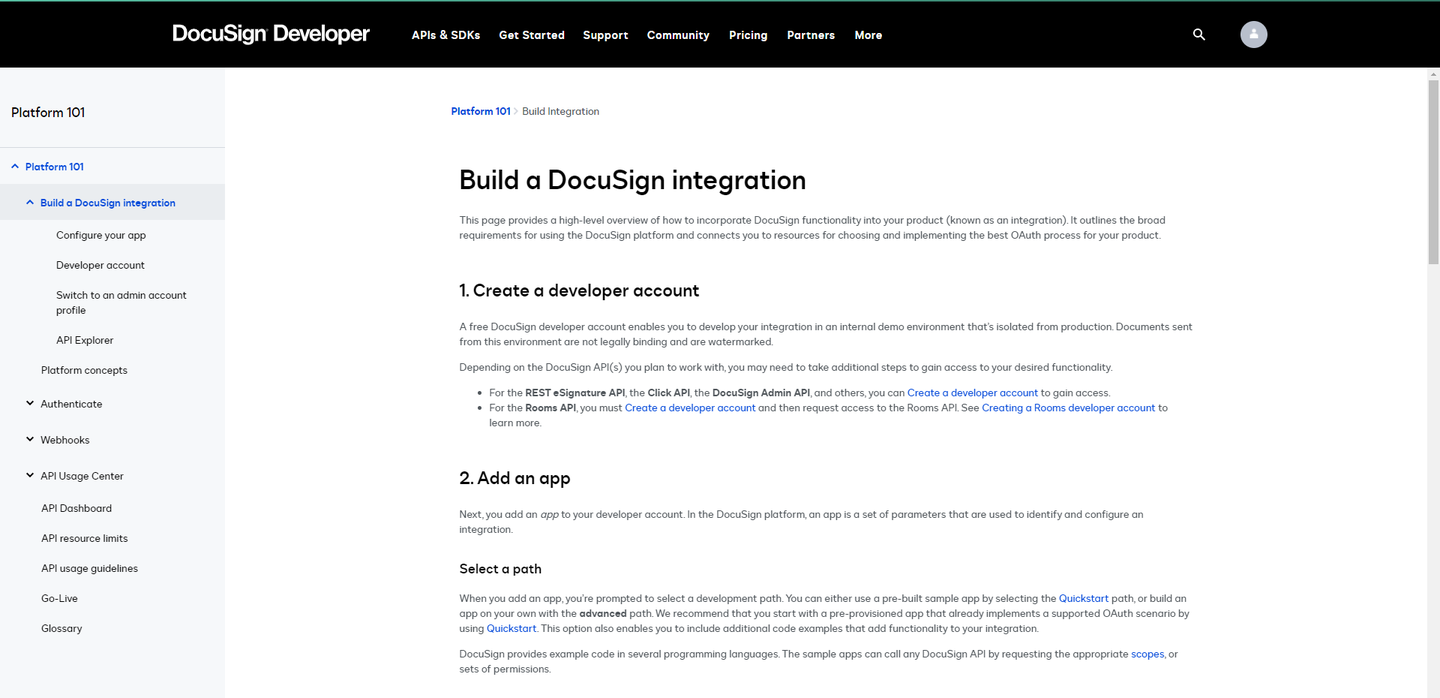Image resolution: width=1440 pixels, height=698 pixels.
Task: Open Go-Live sidebar item
Action: pos(59,598)
